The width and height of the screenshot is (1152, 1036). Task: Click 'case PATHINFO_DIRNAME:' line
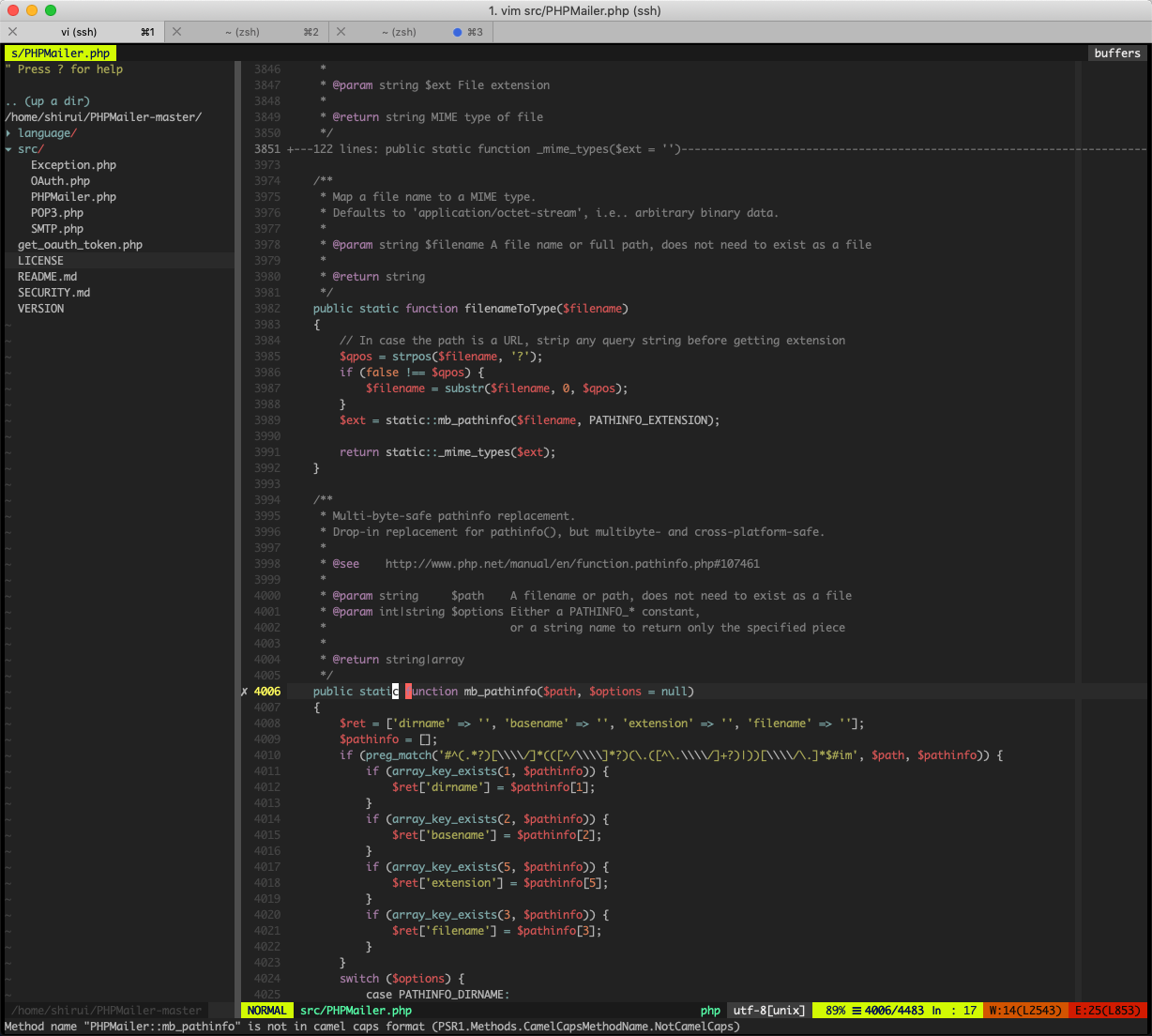(x=437, y=995)
